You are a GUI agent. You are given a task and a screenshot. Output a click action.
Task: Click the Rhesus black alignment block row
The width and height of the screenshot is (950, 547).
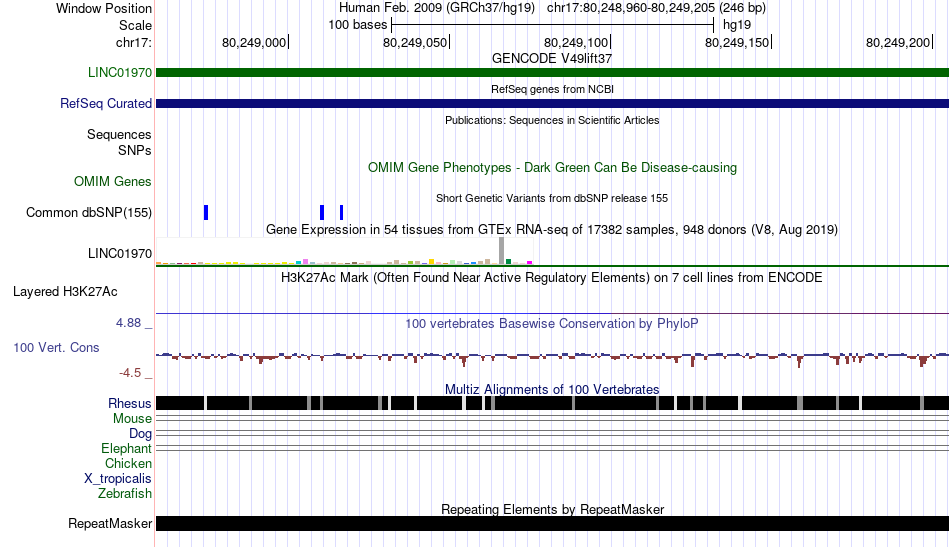point(553,403)
